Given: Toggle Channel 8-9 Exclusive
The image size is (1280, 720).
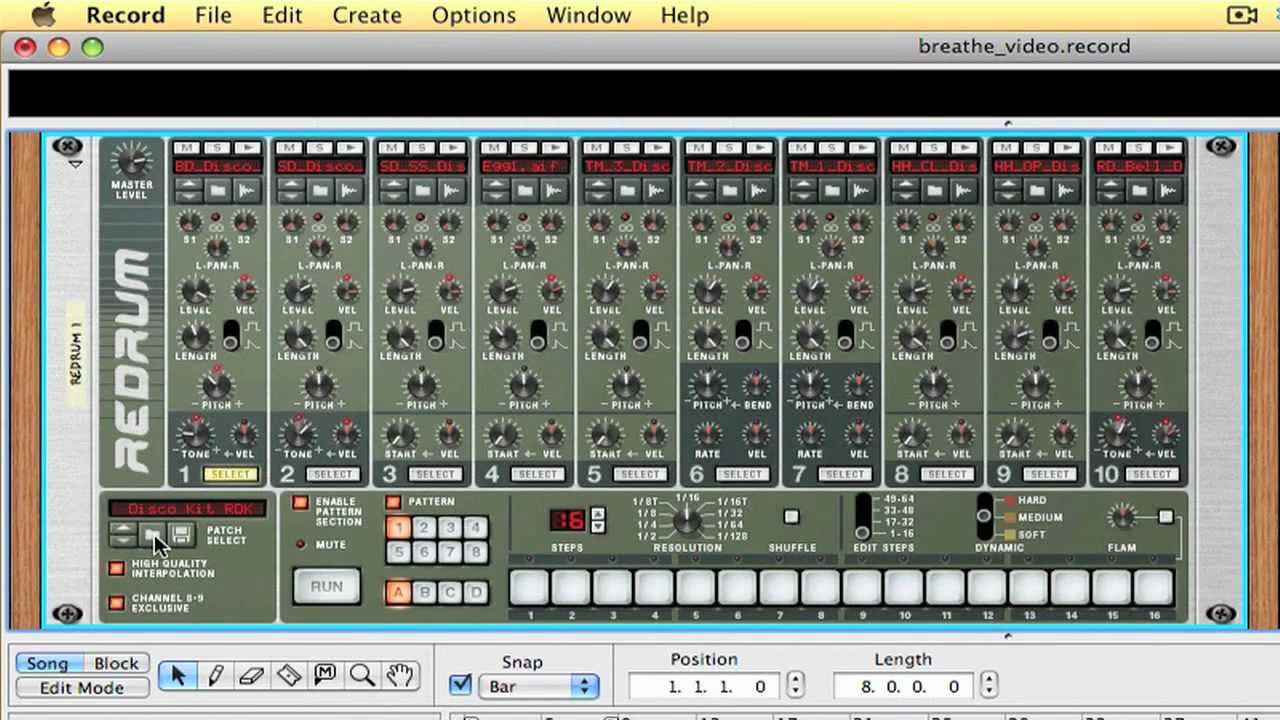Looking at the screenshot, I should pyautogui.click(x=117, y=603).
